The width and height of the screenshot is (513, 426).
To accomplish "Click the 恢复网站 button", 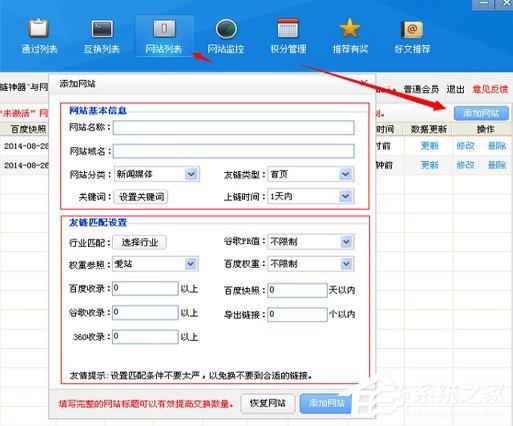I will pyautogui.click(x=268, y=404).
